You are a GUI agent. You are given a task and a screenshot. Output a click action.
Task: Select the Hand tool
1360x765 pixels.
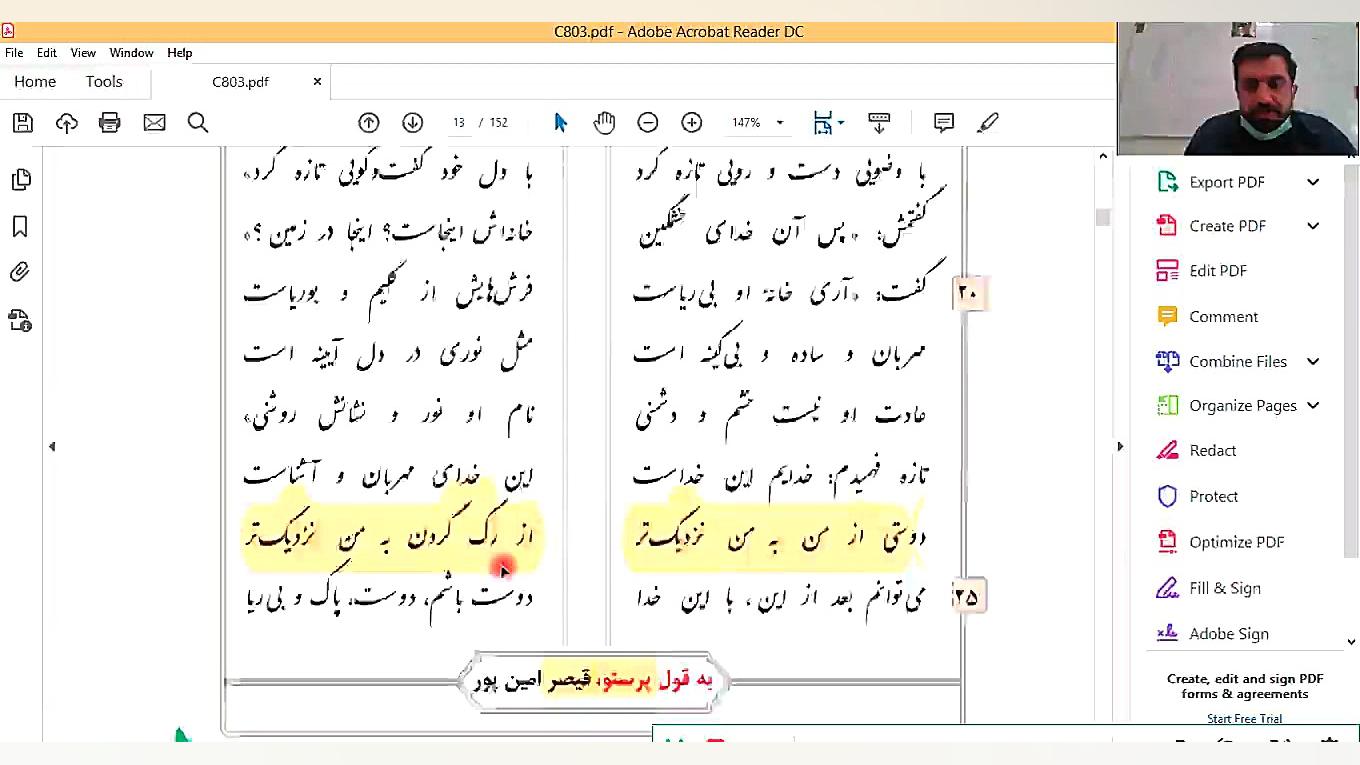point(604,122)
